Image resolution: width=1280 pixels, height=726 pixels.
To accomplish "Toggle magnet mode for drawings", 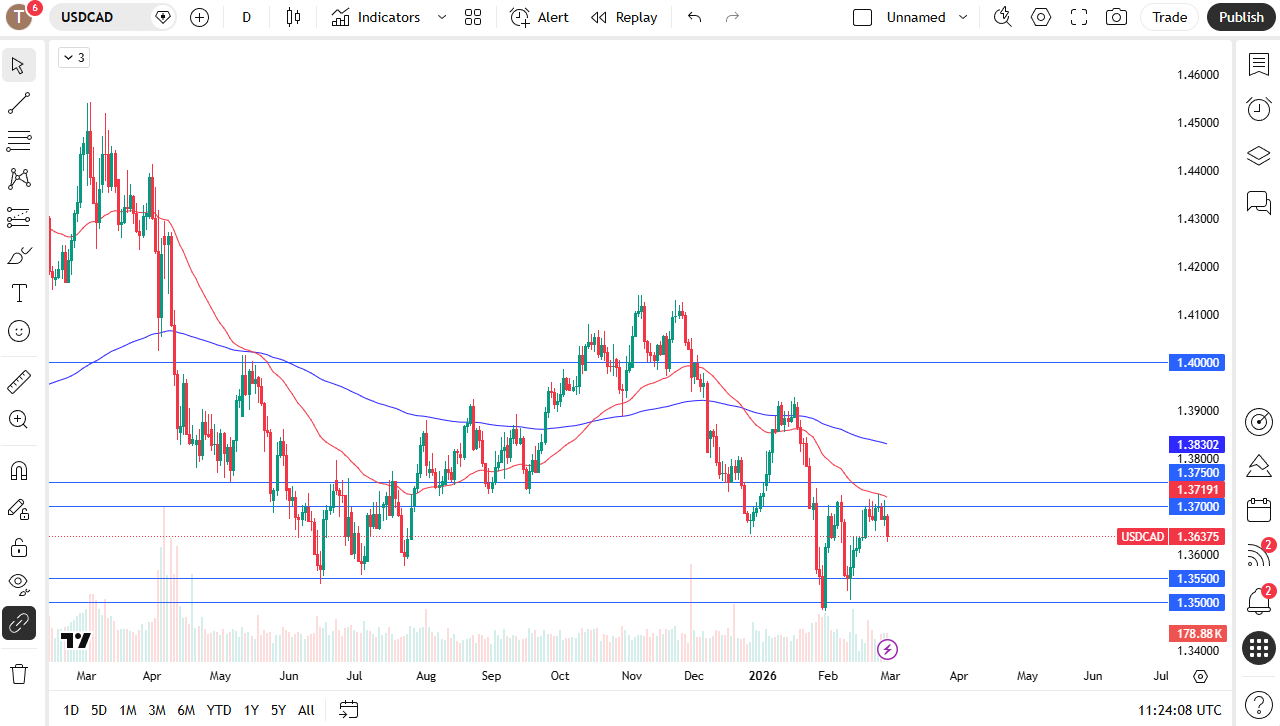I will coord(18,470).
